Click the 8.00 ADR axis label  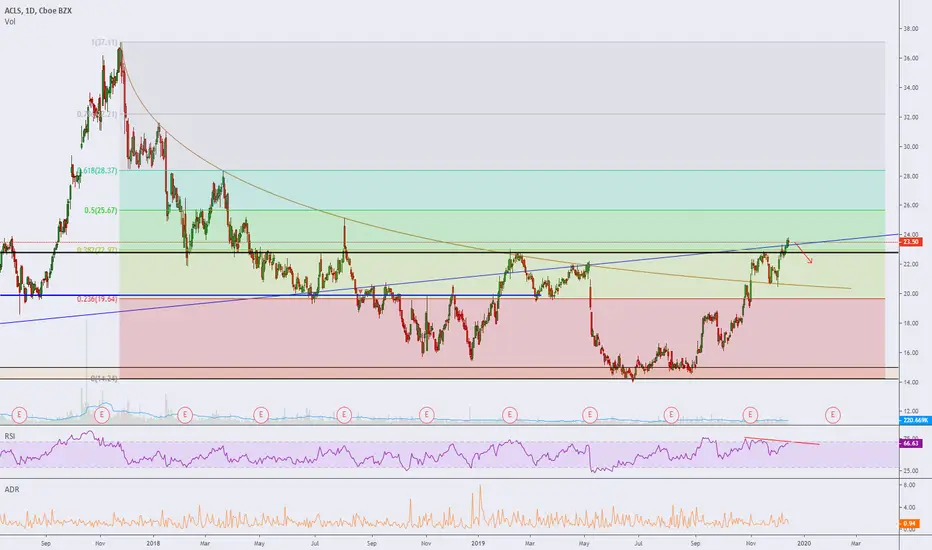pyautogui.click(x=909, y=485)
